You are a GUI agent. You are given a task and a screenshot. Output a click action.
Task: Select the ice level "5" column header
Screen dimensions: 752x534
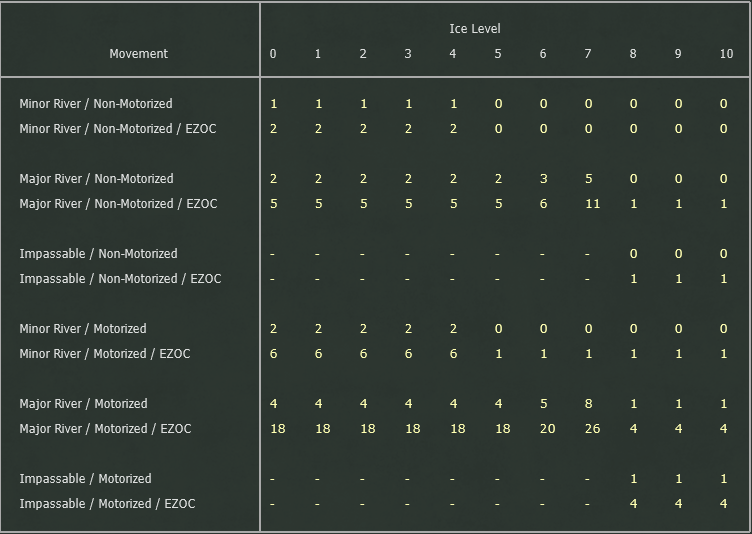(x=498, y=54)
